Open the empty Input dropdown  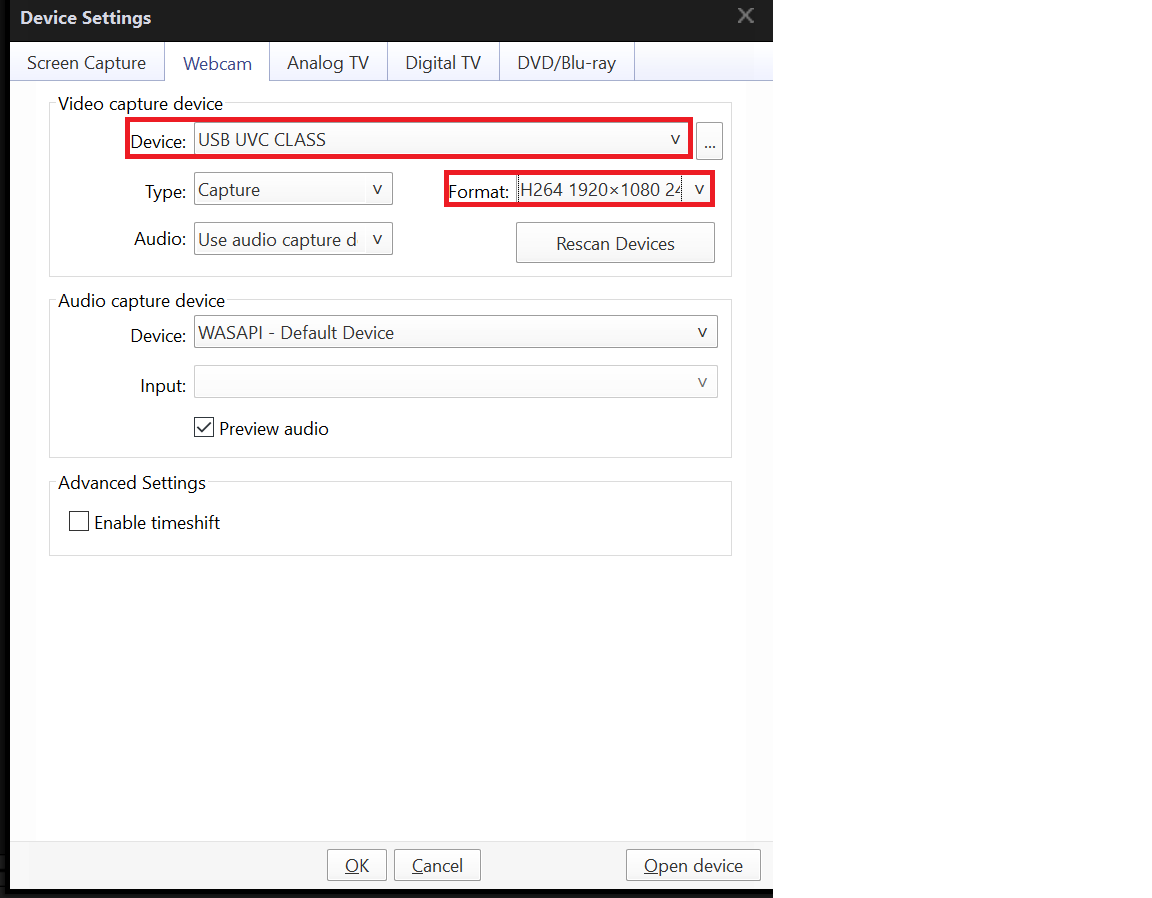(x=455, y=382)
